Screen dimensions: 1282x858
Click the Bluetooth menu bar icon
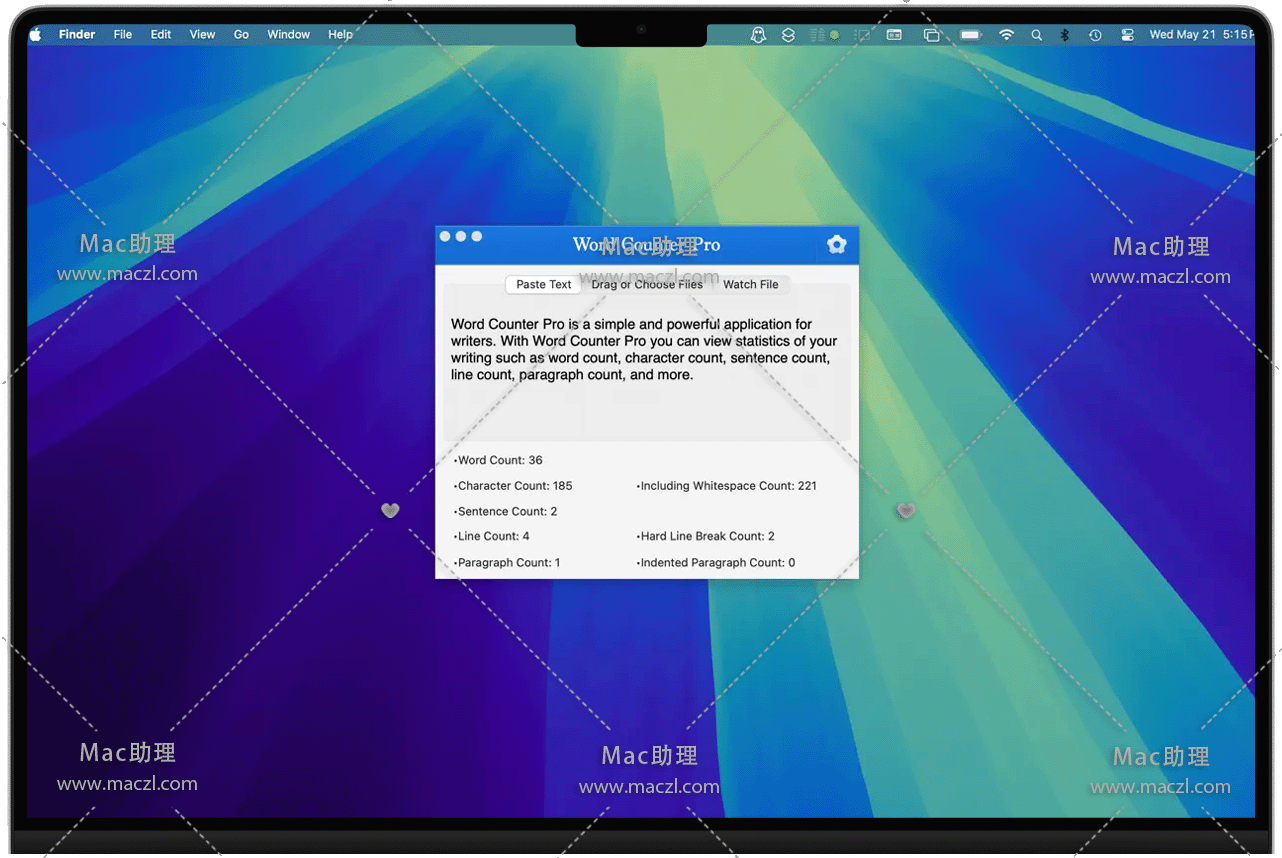(x=1065, y=35)
